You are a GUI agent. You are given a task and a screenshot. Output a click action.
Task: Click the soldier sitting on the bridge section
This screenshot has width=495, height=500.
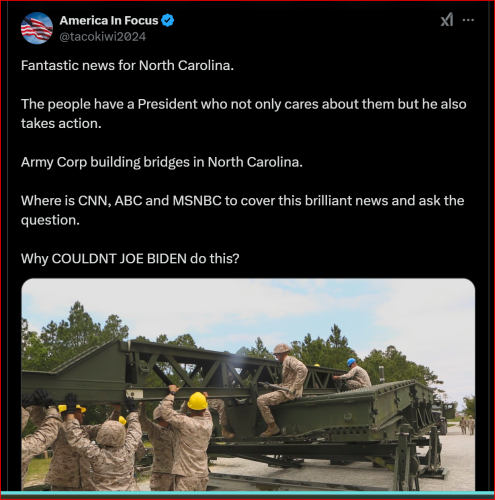[283, 388]
